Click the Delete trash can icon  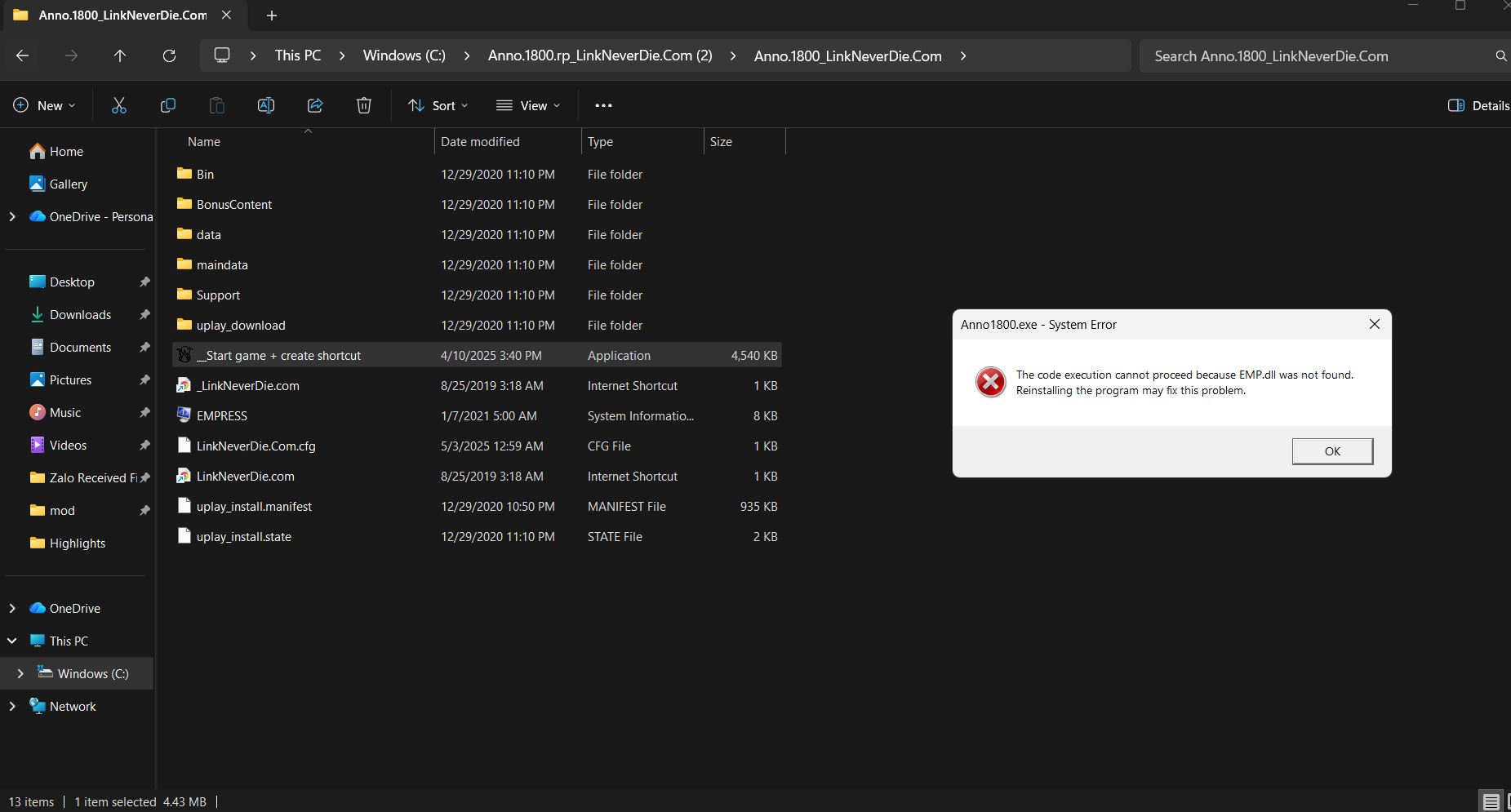364,105
